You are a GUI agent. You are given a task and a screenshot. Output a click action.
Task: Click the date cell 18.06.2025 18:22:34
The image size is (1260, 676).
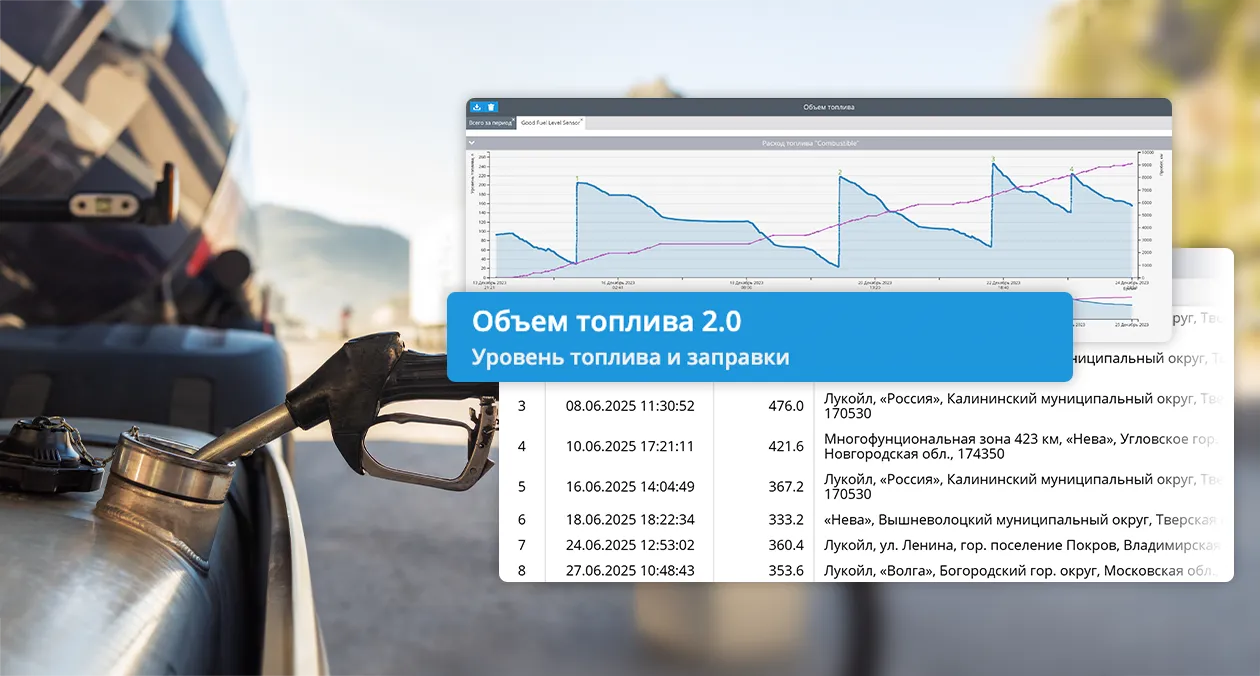point(630,519)
